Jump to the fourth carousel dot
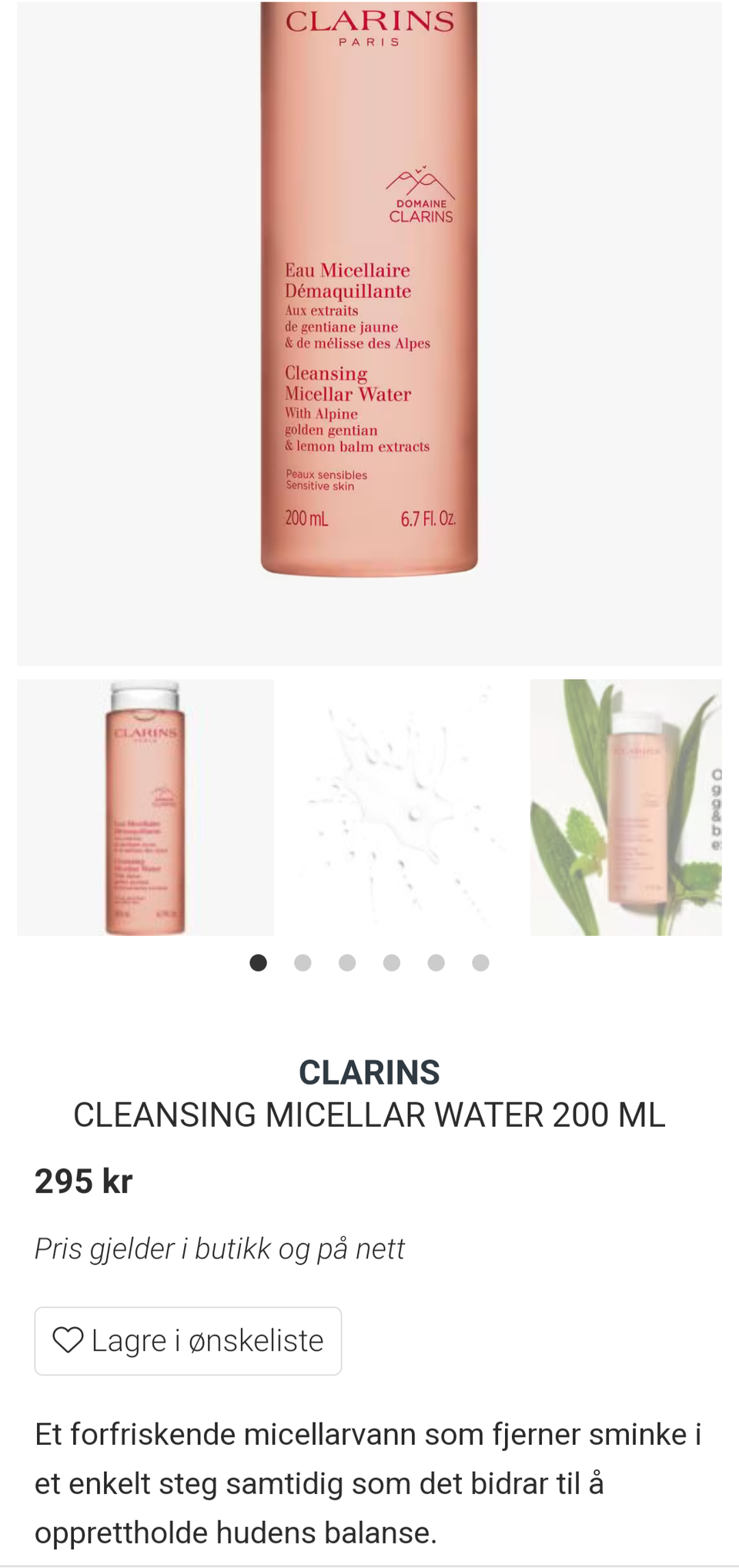 point(392,962)
